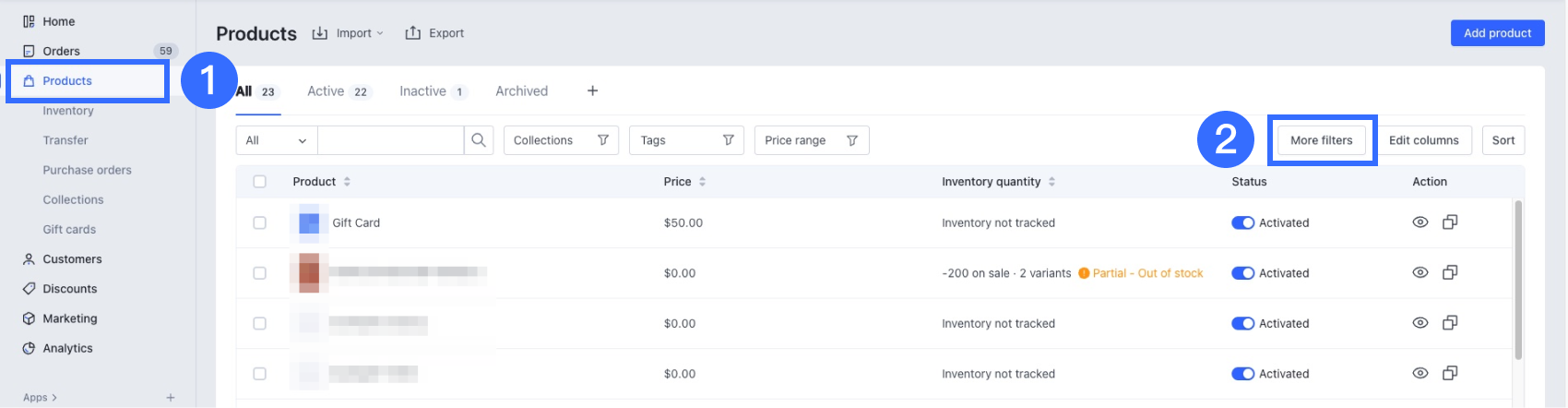Open Orders in the sidebar
This screenshot has height=408, width=1568.
click(61, 51)
